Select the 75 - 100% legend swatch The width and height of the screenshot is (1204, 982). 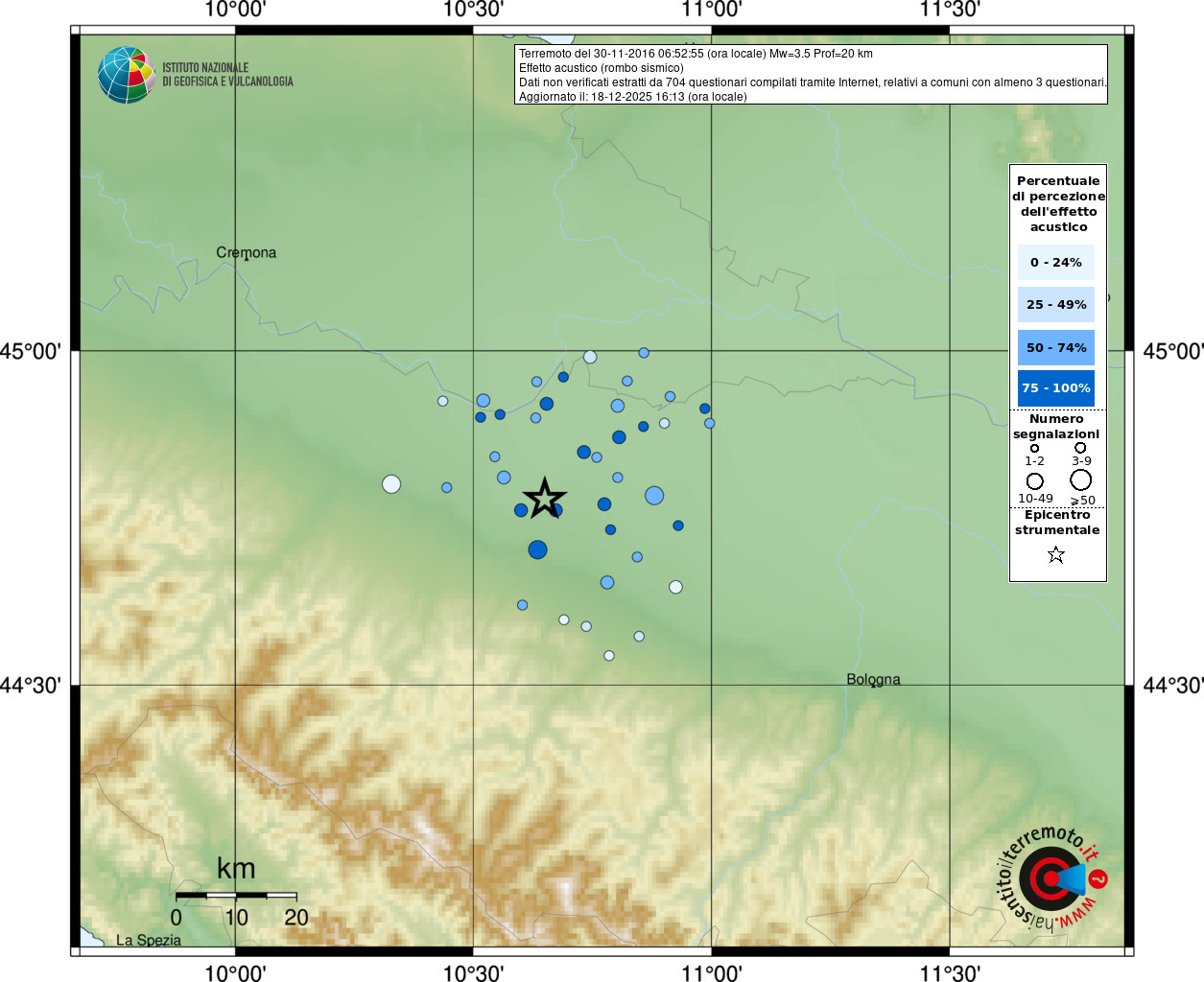[1056, 388]
